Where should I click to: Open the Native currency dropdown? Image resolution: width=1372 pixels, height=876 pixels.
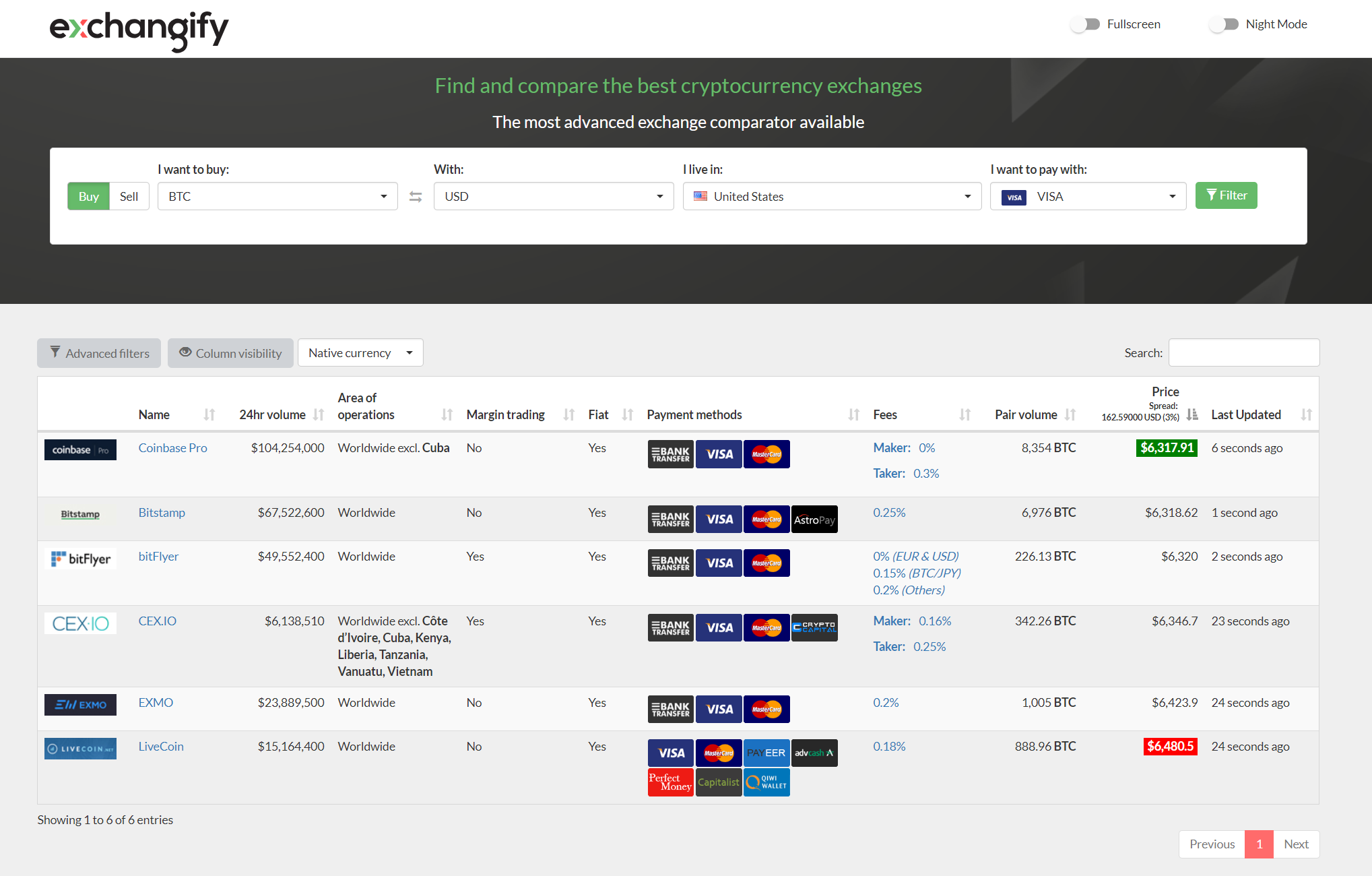pyautogui.click(x=360, y=353)
